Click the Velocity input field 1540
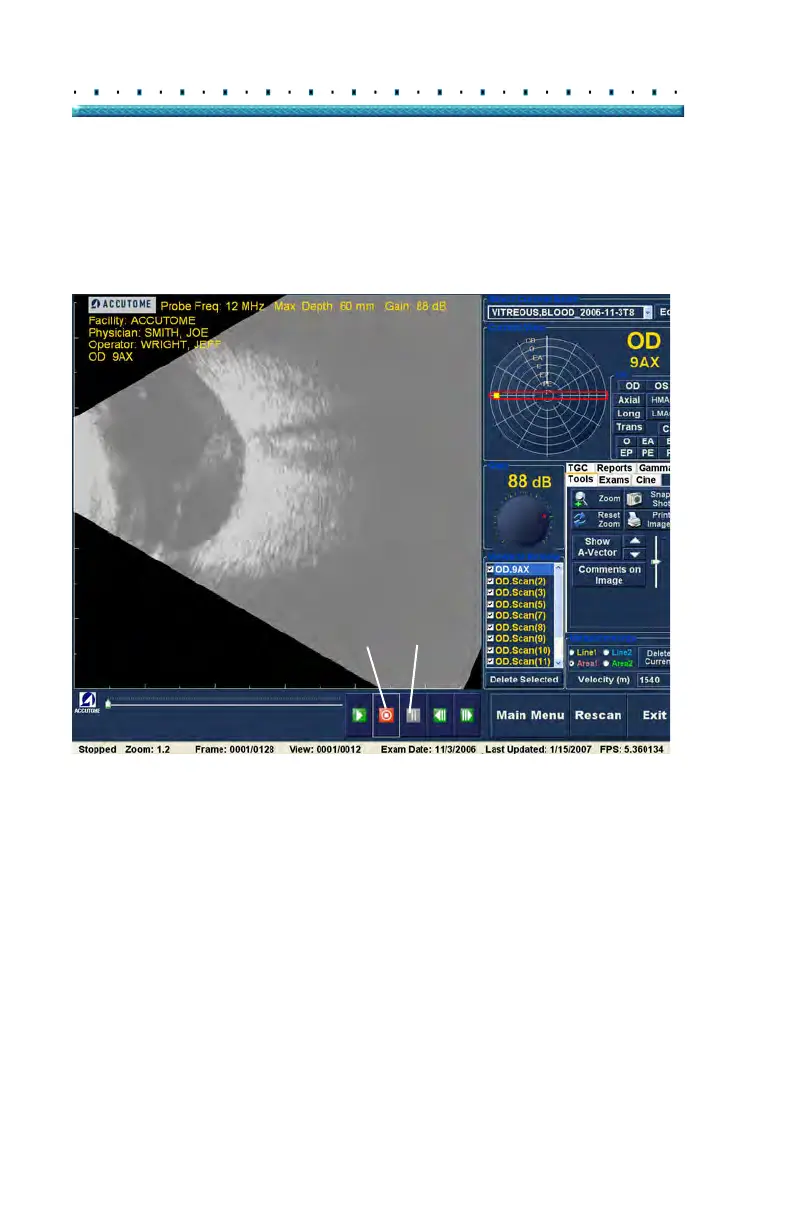792x1224 pixels. click(x=653, y=680)
